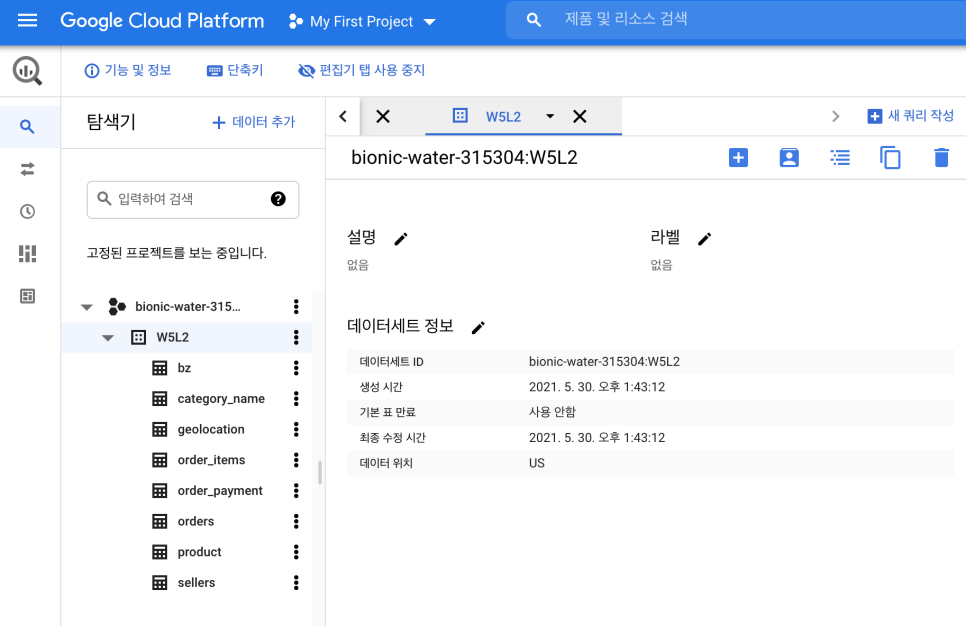Select the W5L2 dataset row
This screenshot has width=966, height=626.
coord(187,337)
